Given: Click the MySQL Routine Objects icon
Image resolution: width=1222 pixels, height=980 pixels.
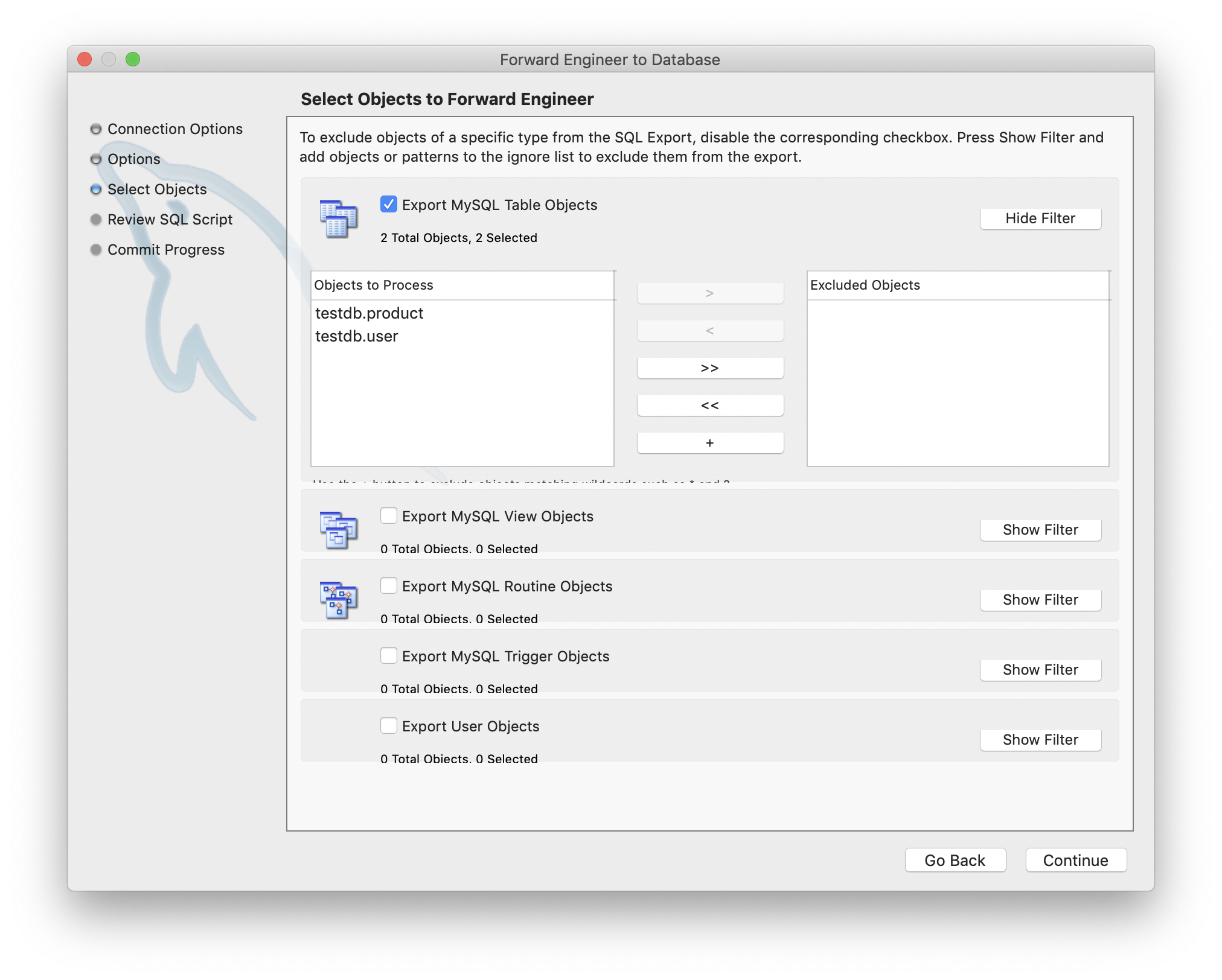Looking at the screenshot, I should 338,600.
